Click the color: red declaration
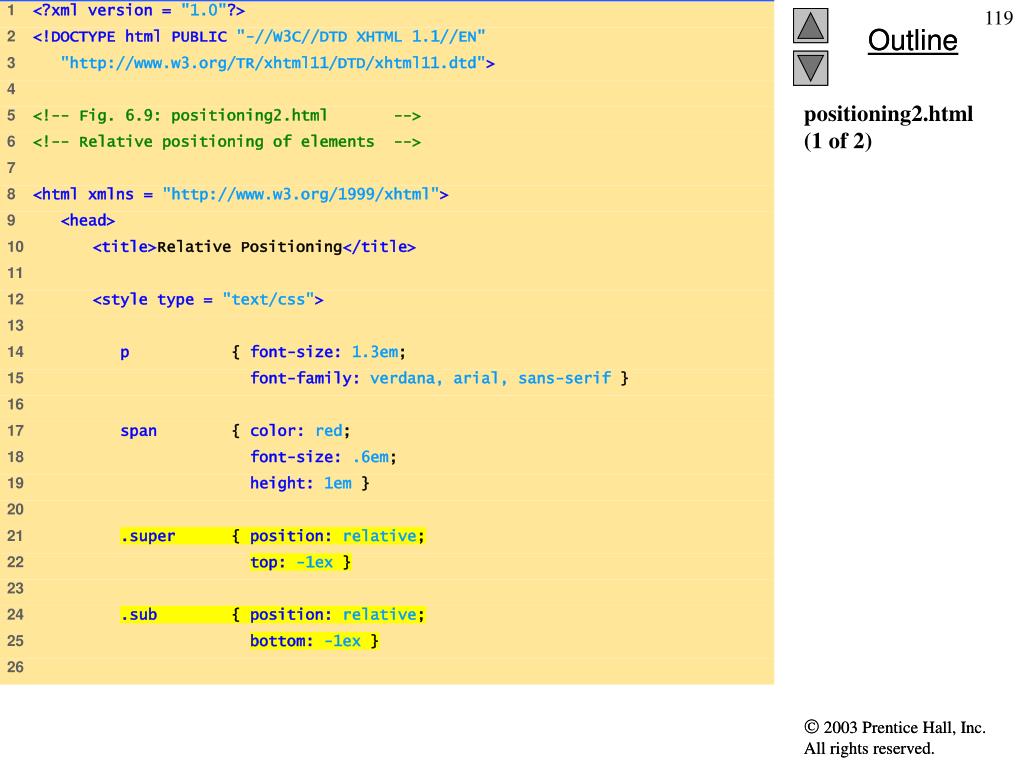 300,431
